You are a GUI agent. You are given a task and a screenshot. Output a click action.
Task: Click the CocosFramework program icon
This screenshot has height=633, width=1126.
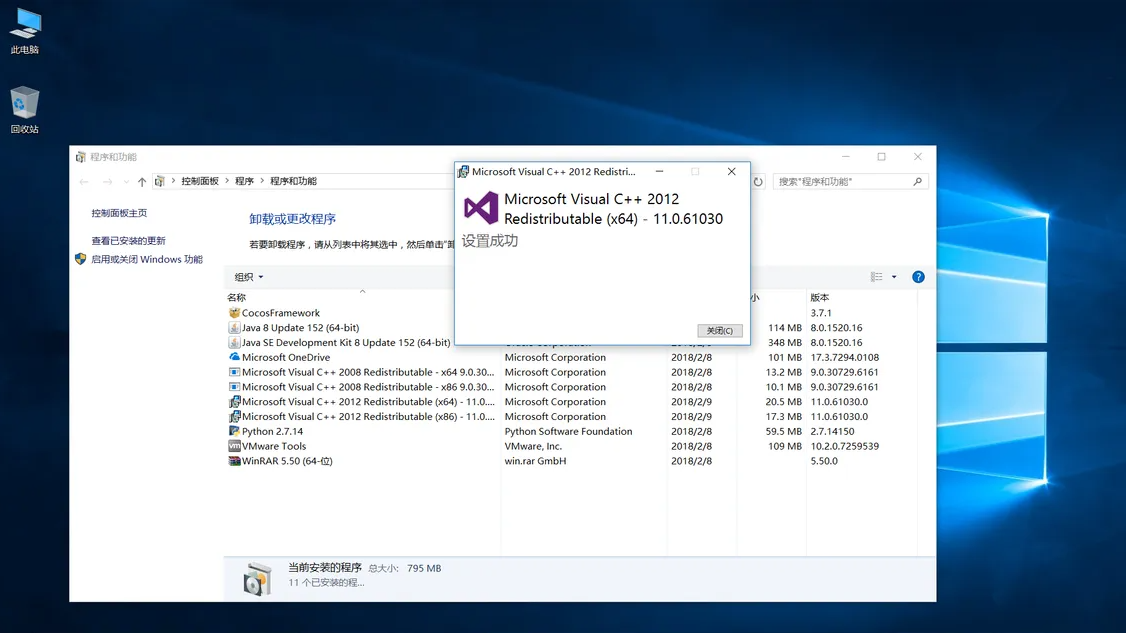coord(234,313)
